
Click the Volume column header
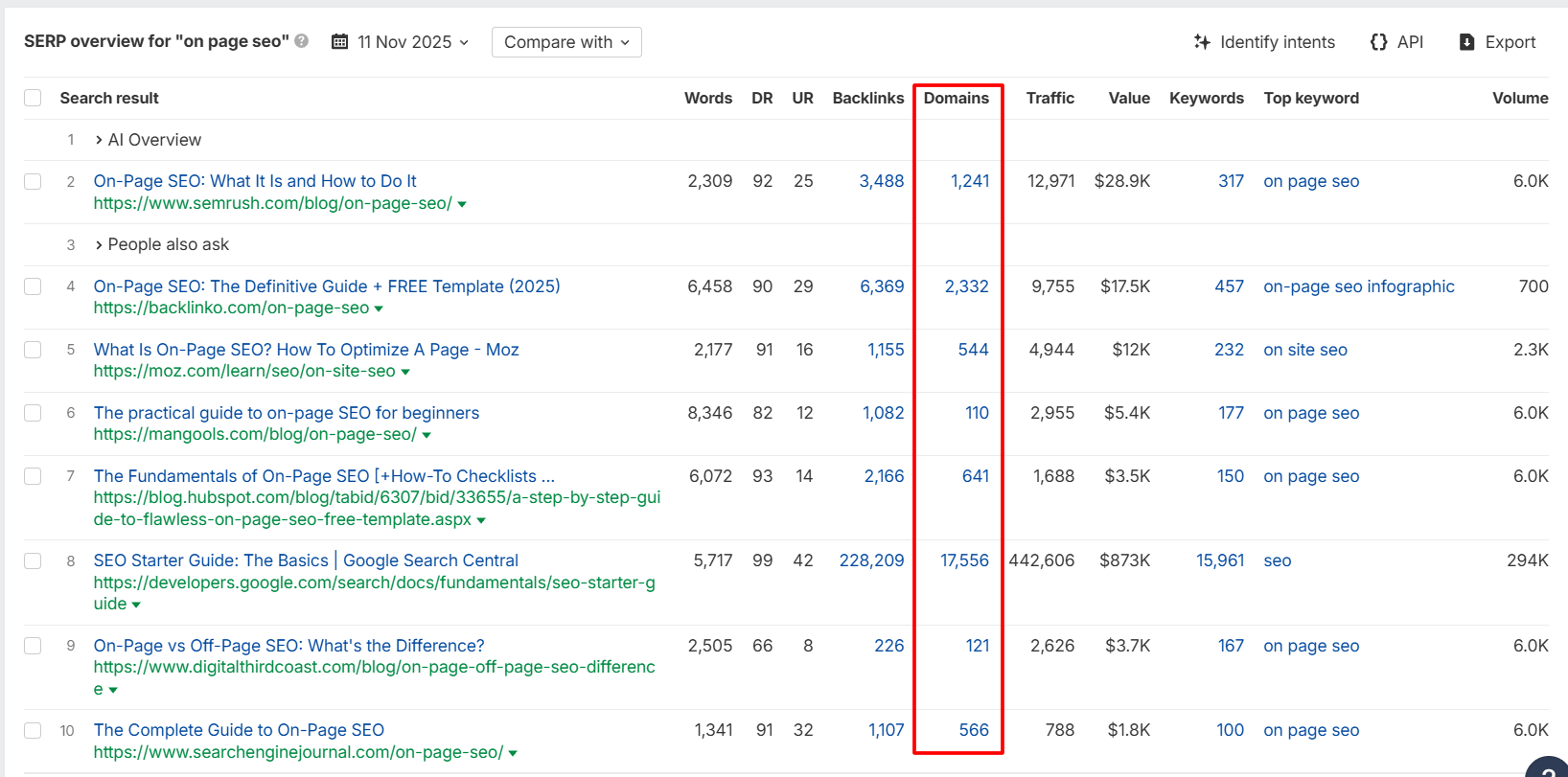click(1520, 98)
